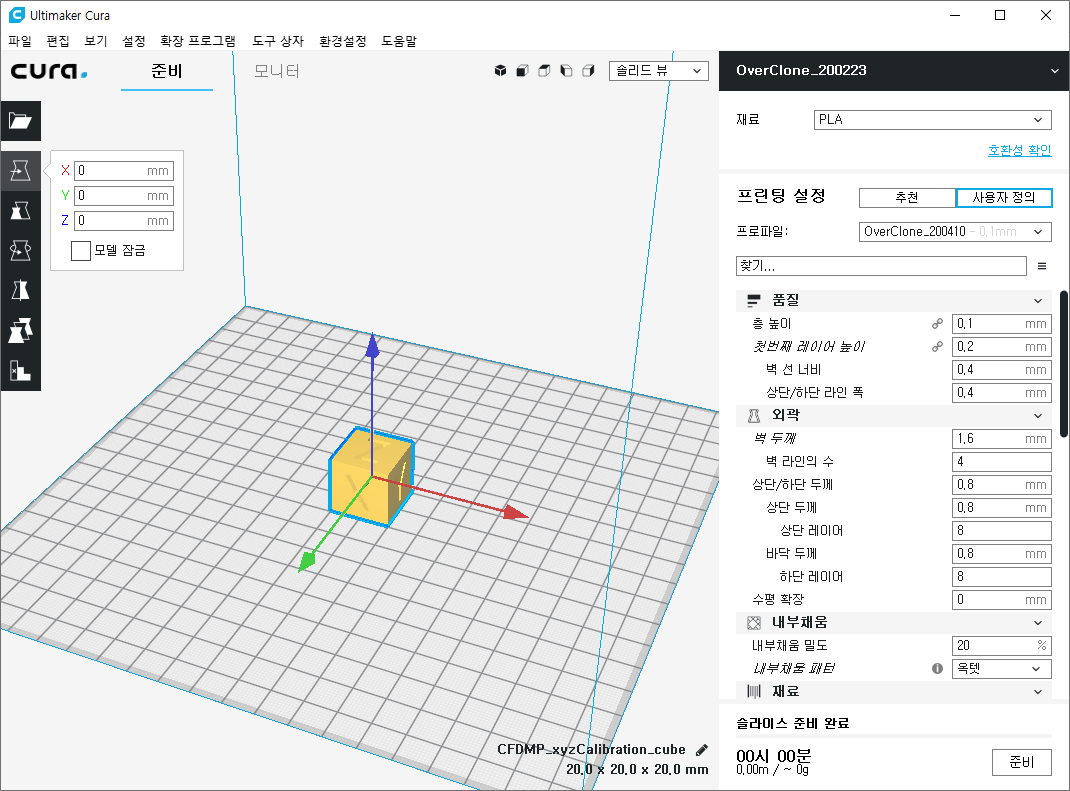Switch to the front camera view icon
Viewport: 1070px width, 791px height.
coord(522,70)
